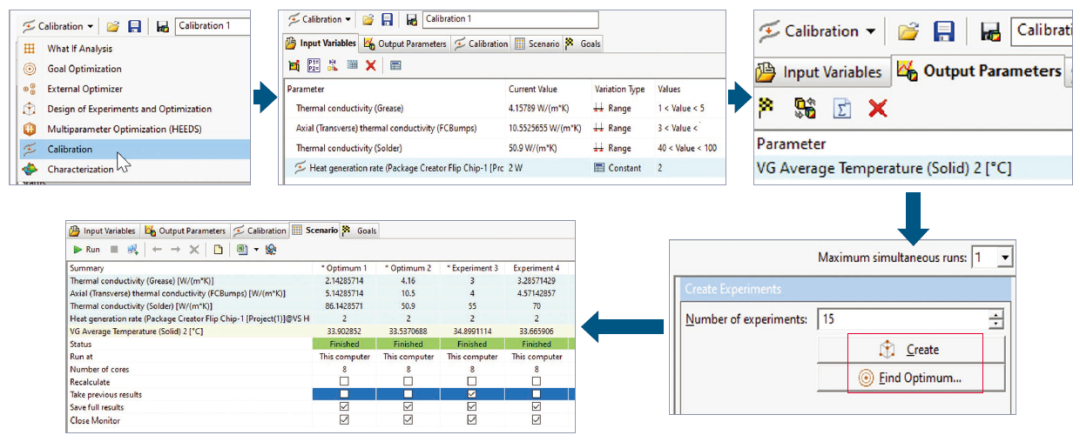Viewport: 1080px width, 442px height.
Task: Select Characterization menu entry
Action: [x=81, y=169]
